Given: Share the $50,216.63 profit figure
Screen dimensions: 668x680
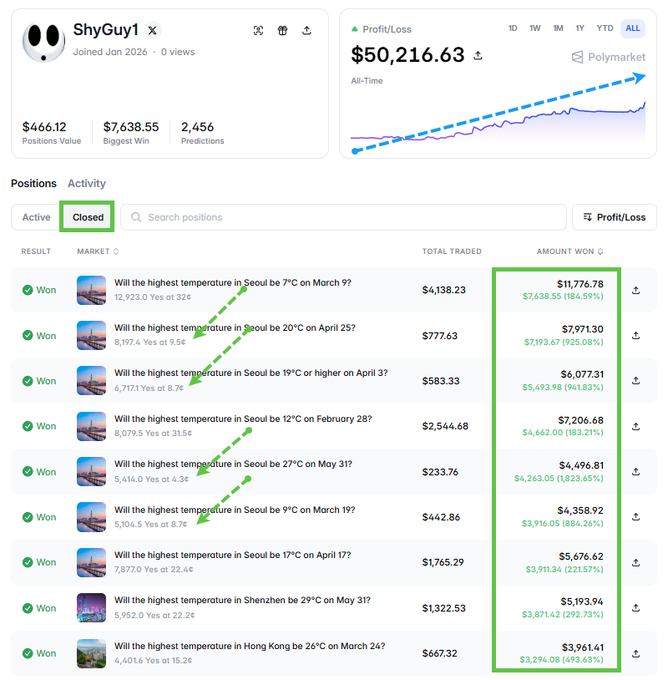Looking at the screenshot, I should pyautogui.click(x=478, y=56).
